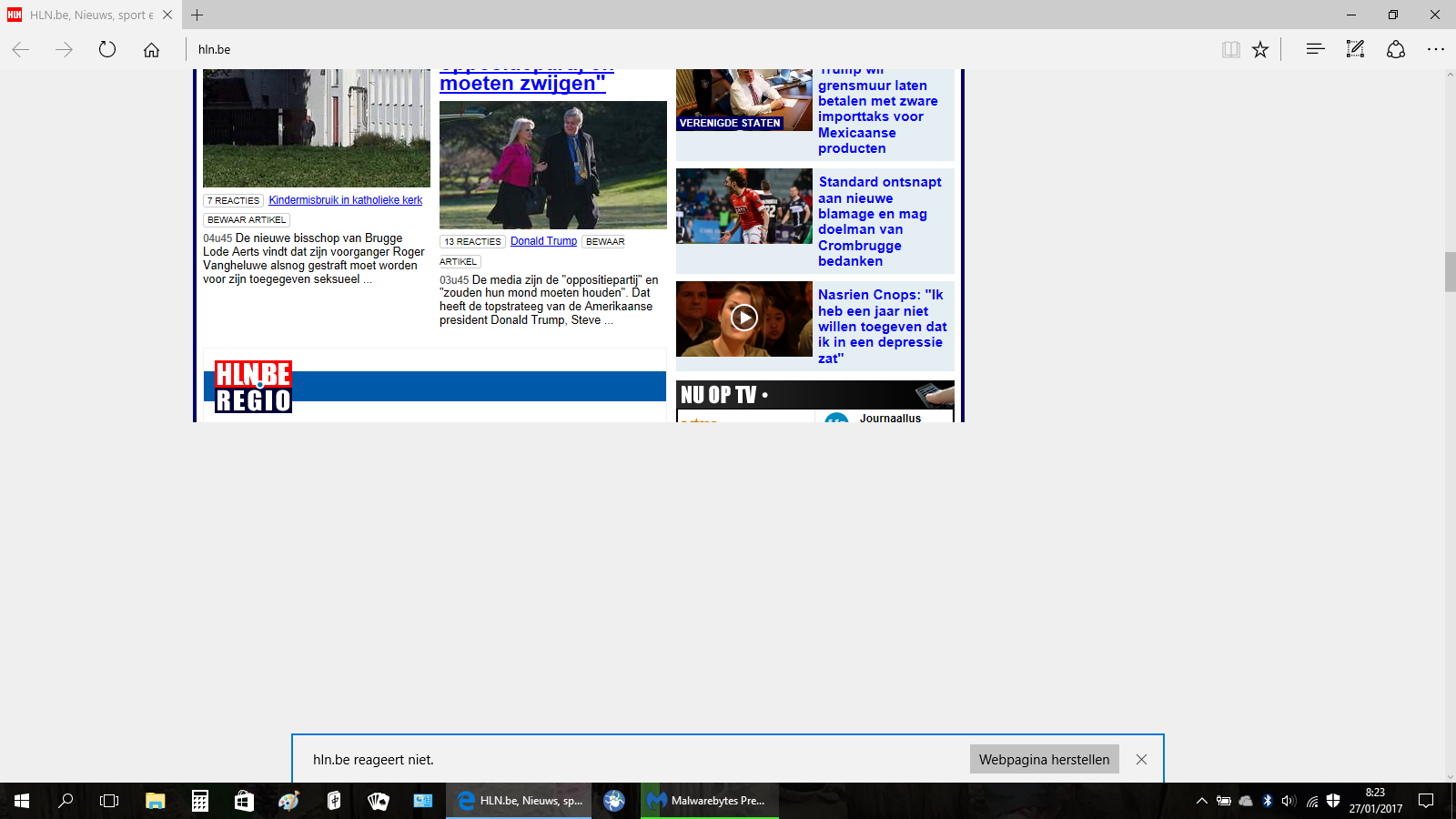Open the Donald Trump topic link
The height and width of the screenshot is (819, 1456).
pyautogui.click(x=543, y=241)
